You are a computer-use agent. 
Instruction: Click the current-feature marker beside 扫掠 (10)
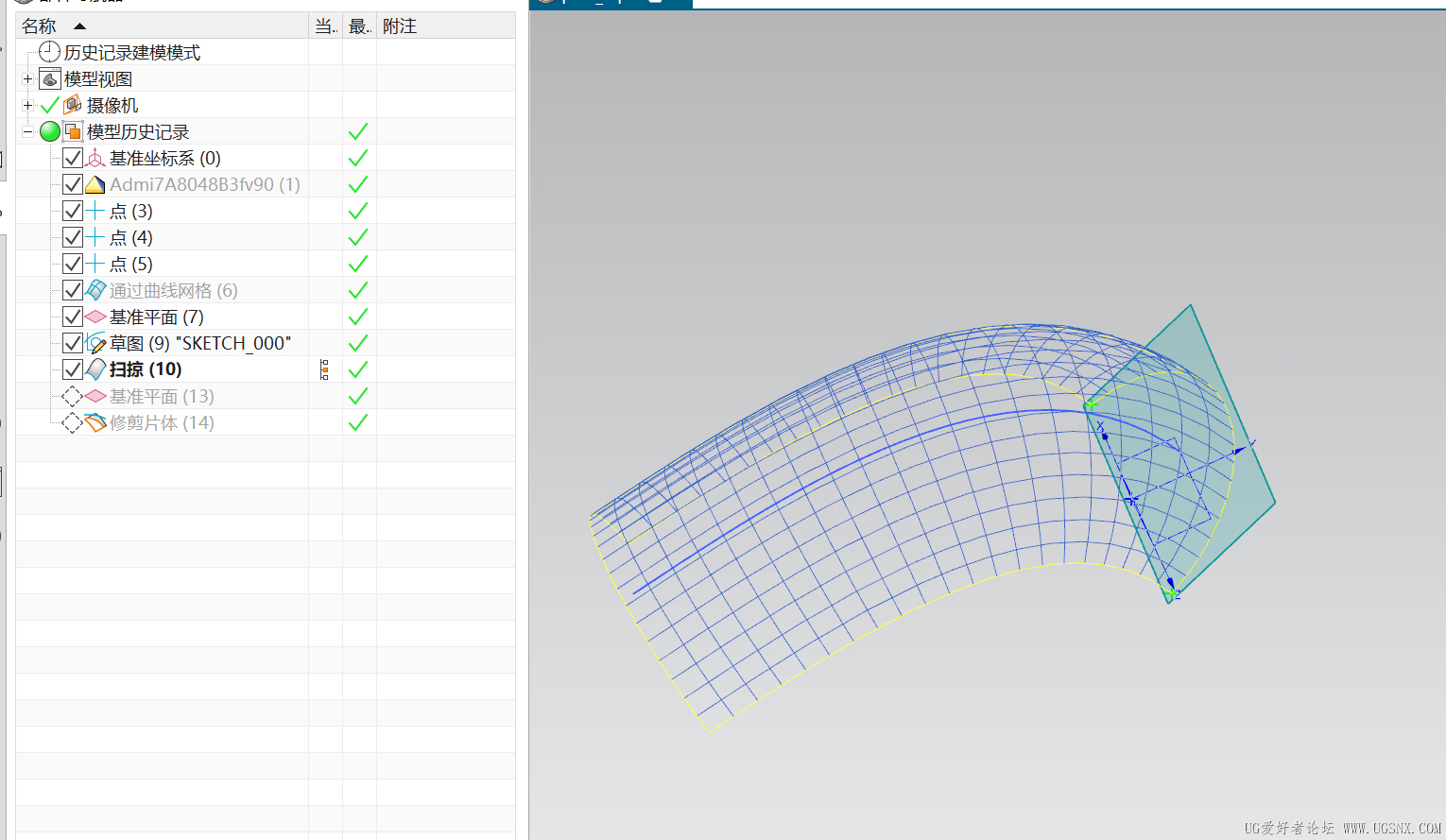point(324,369)
